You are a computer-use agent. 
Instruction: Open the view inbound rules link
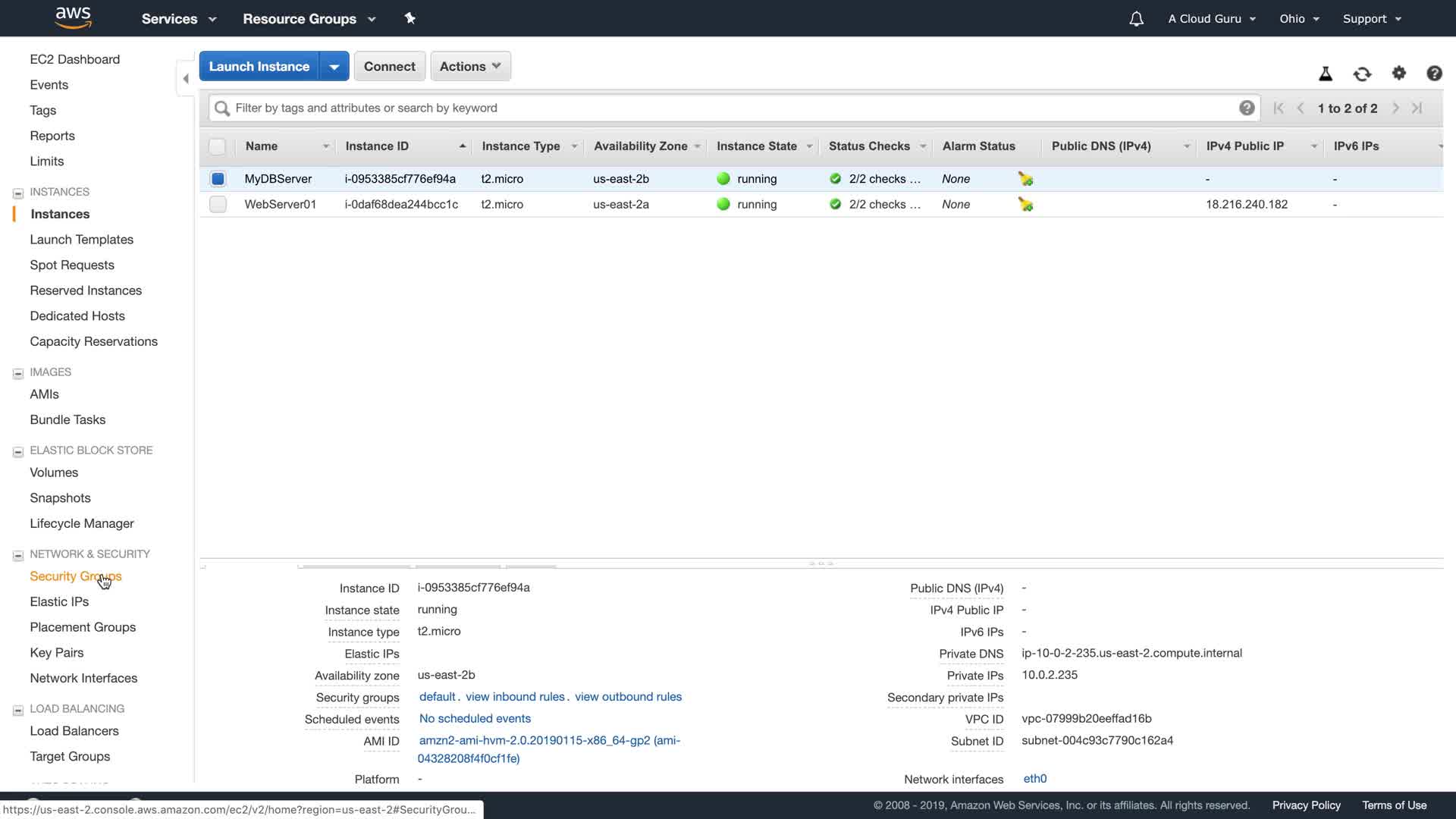click(515, 697)
